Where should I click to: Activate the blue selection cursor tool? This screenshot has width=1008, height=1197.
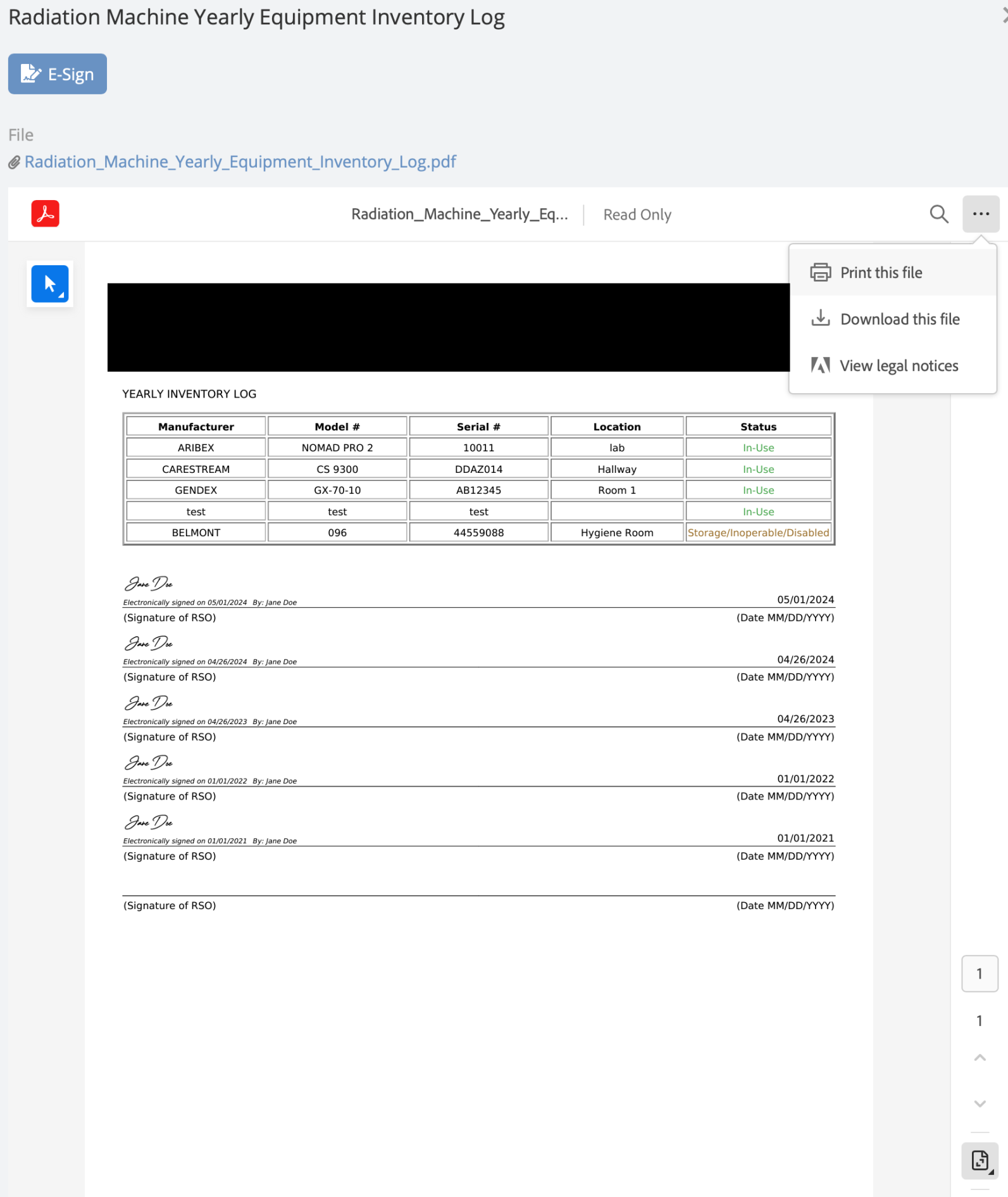50,284
